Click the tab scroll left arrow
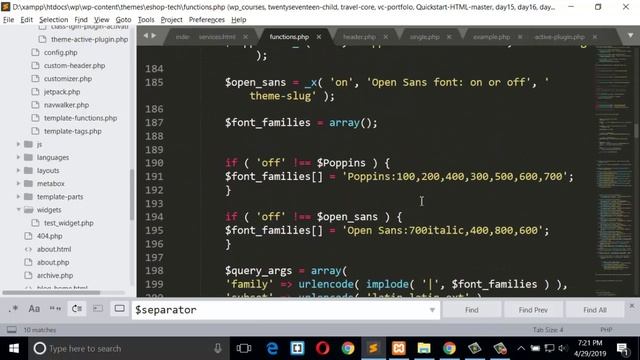 [x=146, y=36]
